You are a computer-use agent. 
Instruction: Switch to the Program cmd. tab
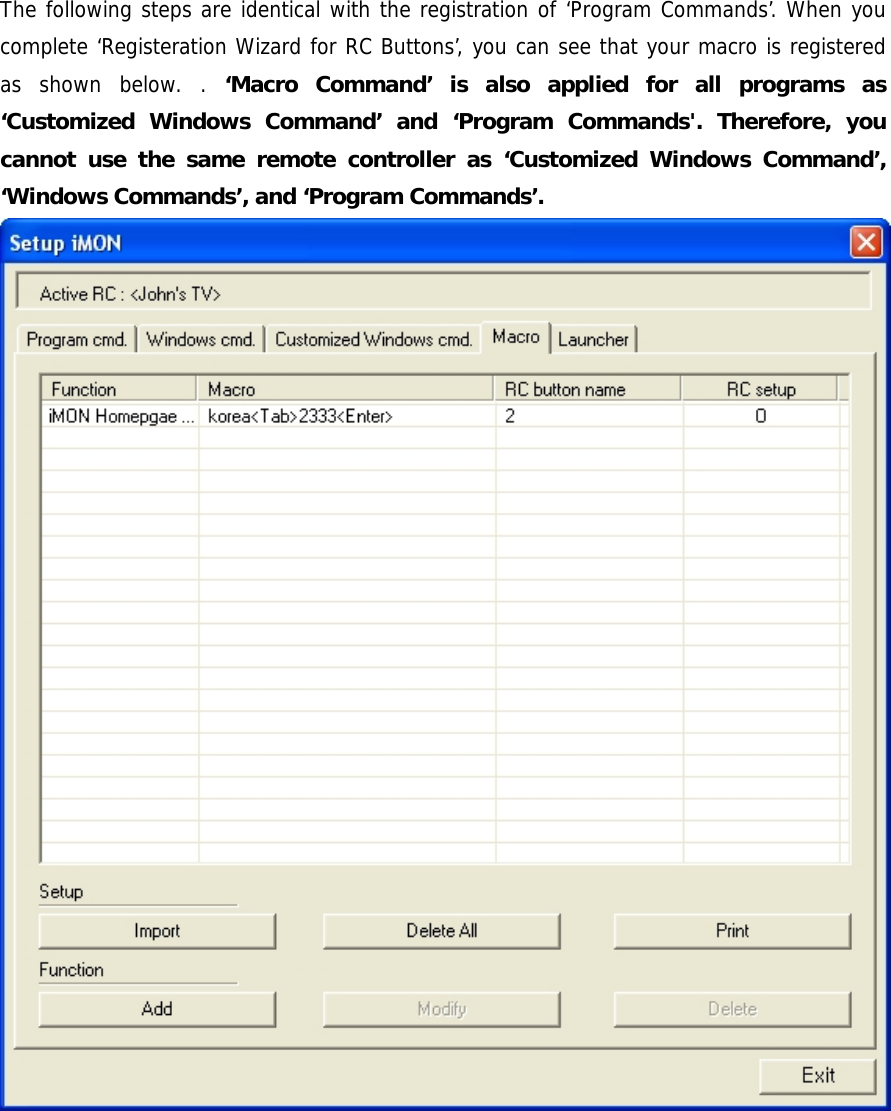point(76,339)
